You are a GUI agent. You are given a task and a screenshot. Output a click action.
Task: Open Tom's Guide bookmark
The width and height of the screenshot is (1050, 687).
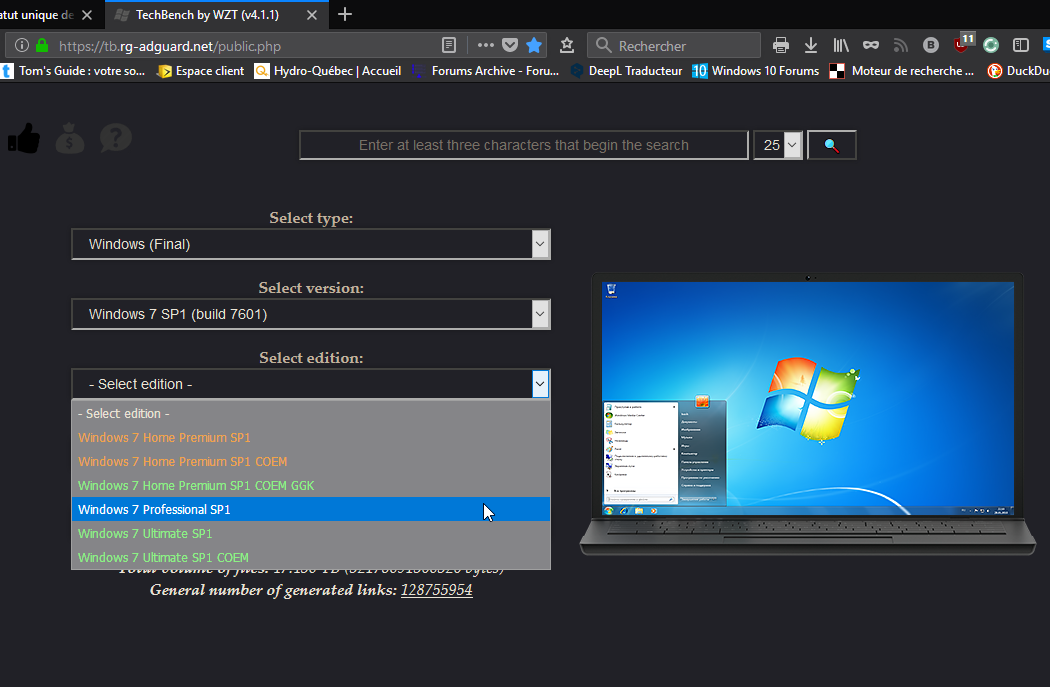click(x=73, y=71)
